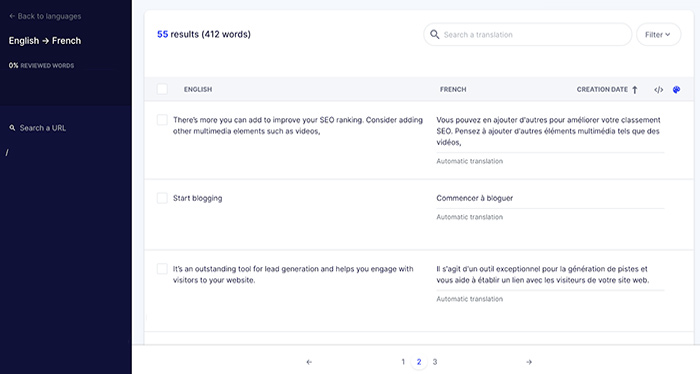
Task: Check the 'Start blogging' row checkbox
Action: coord(162,198)
